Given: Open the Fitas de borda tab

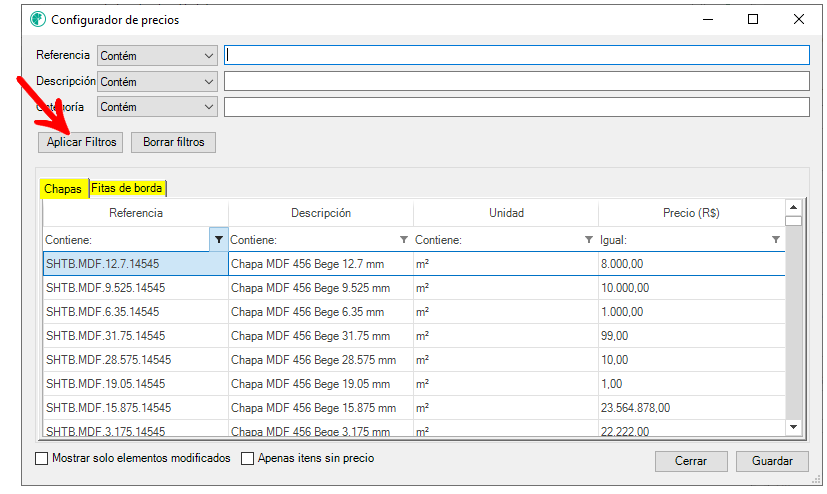Looking at the screenshot, I should point(127,188).
